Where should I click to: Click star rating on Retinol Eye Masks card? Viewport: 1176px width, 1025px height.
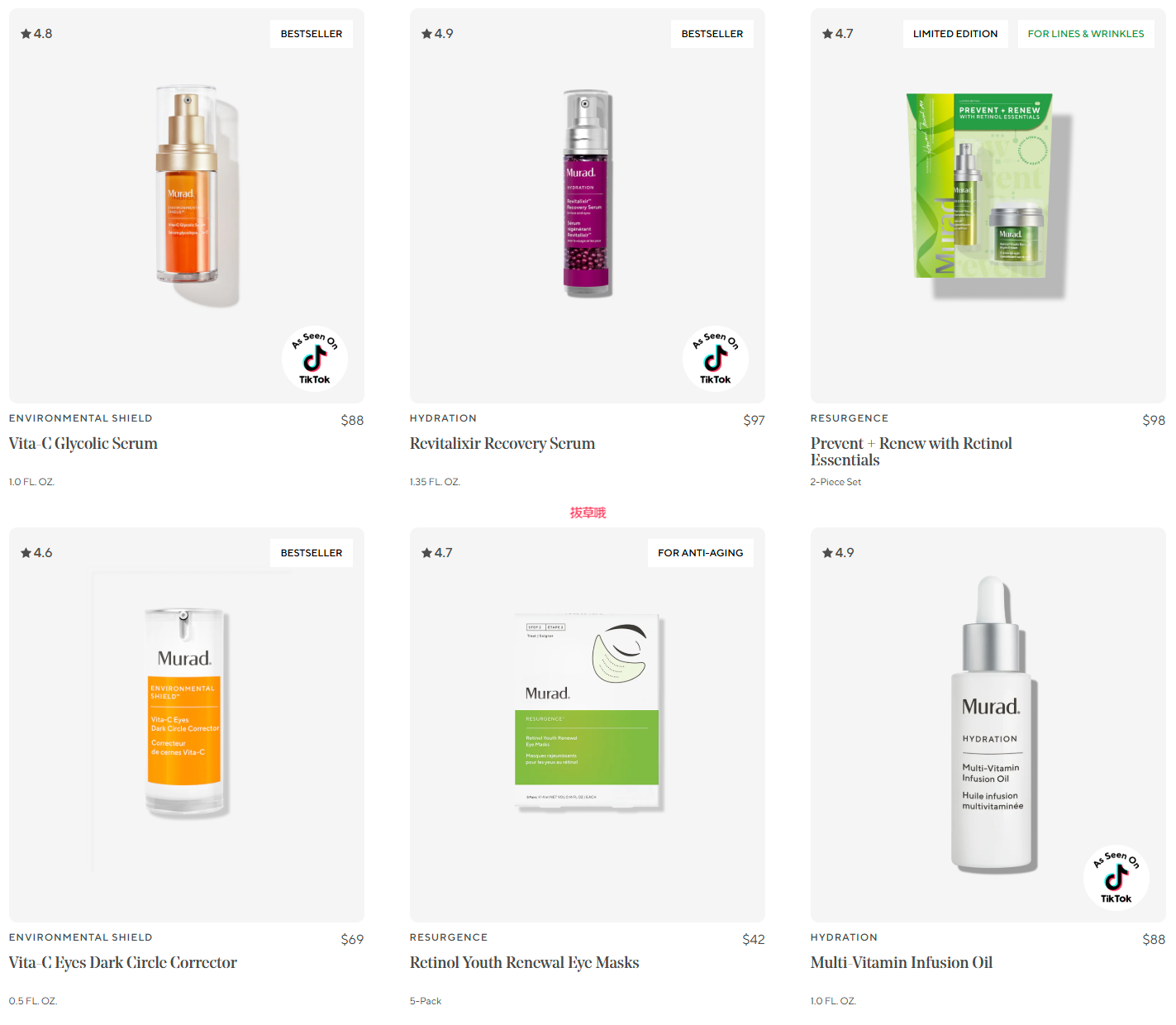click(436, 553)
